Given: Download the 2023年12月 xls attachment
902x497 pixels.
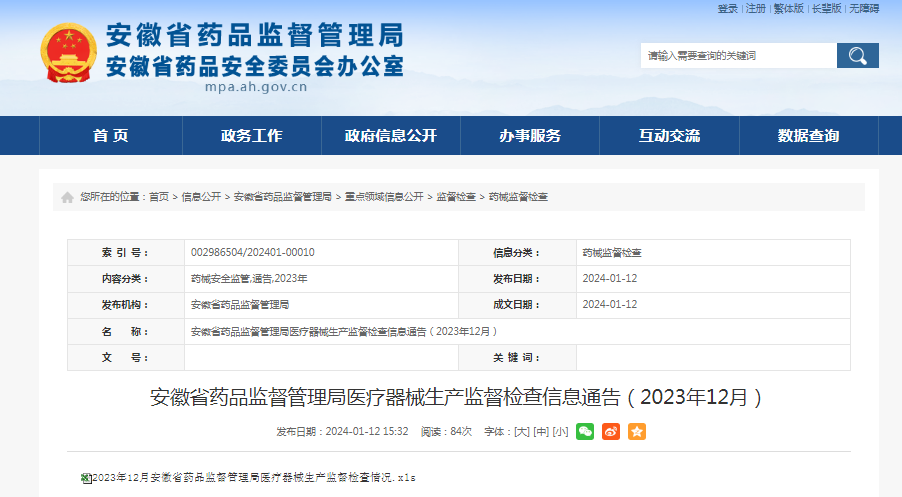Looking at the screenshot, I should 254,478.
